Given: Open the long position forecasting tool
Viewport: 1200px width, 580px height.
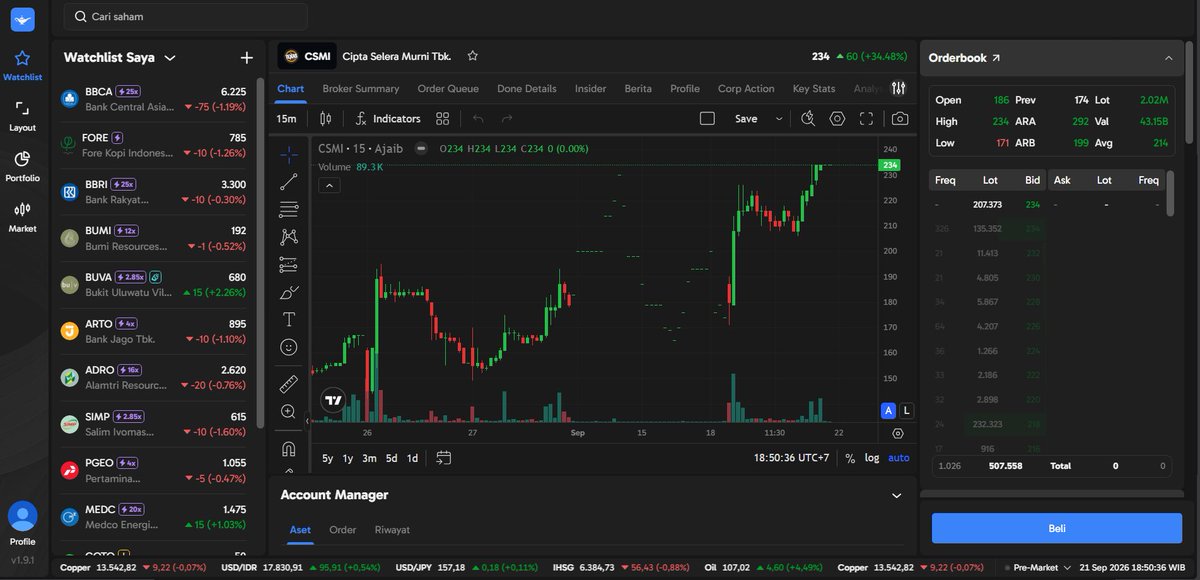Looking at the screenshot, I should point(289,265).
